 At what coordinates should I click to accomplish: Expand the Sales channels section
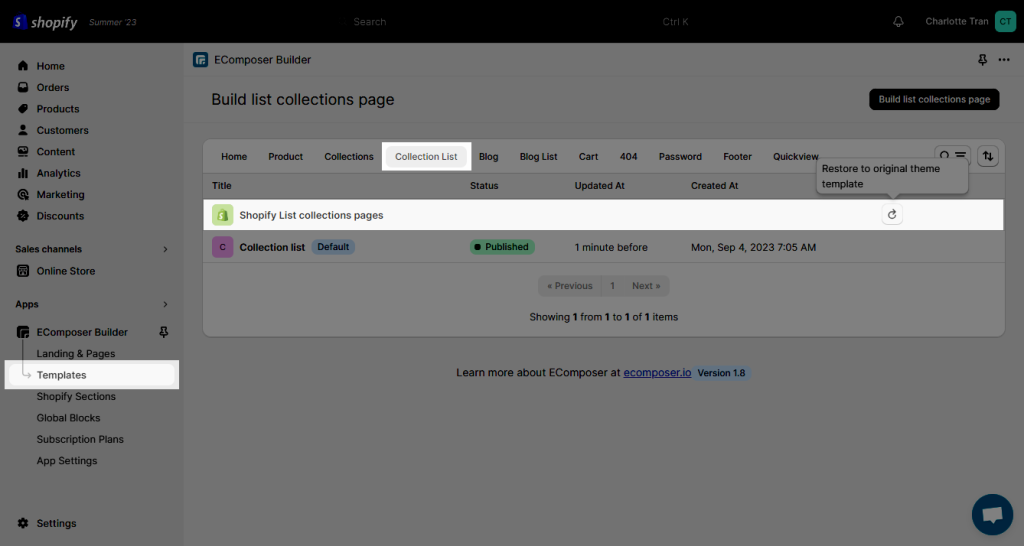pyautogui.click(x=165, y=249)
